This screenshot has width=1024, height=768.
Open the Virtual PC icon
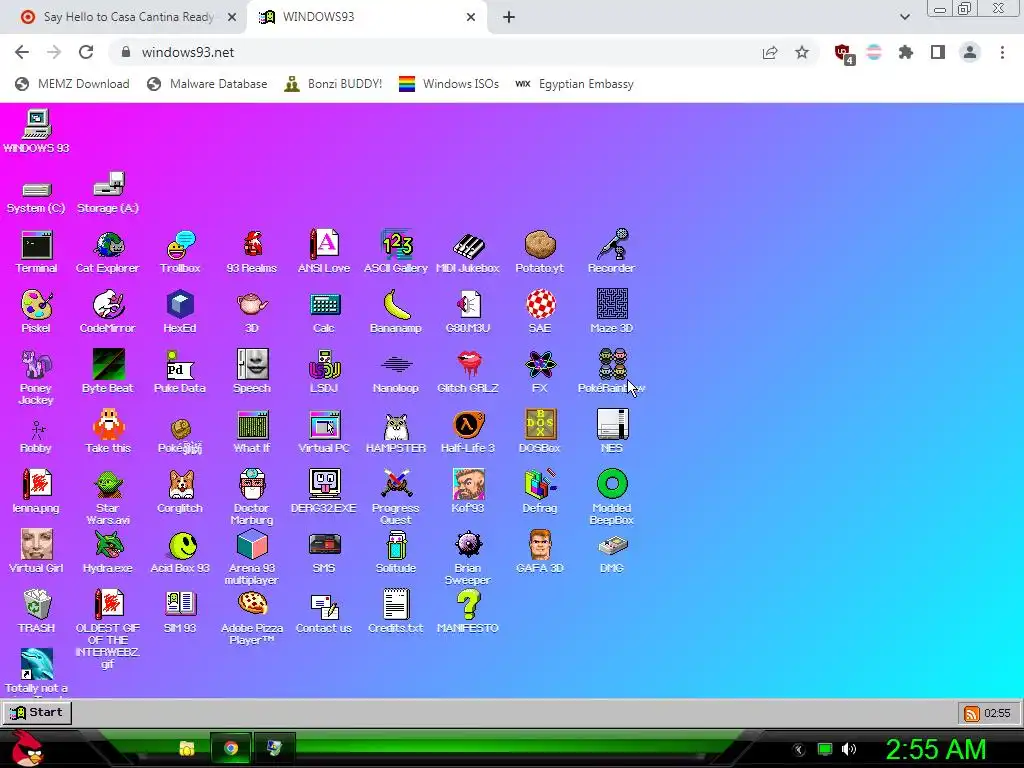tap(324, 432)
